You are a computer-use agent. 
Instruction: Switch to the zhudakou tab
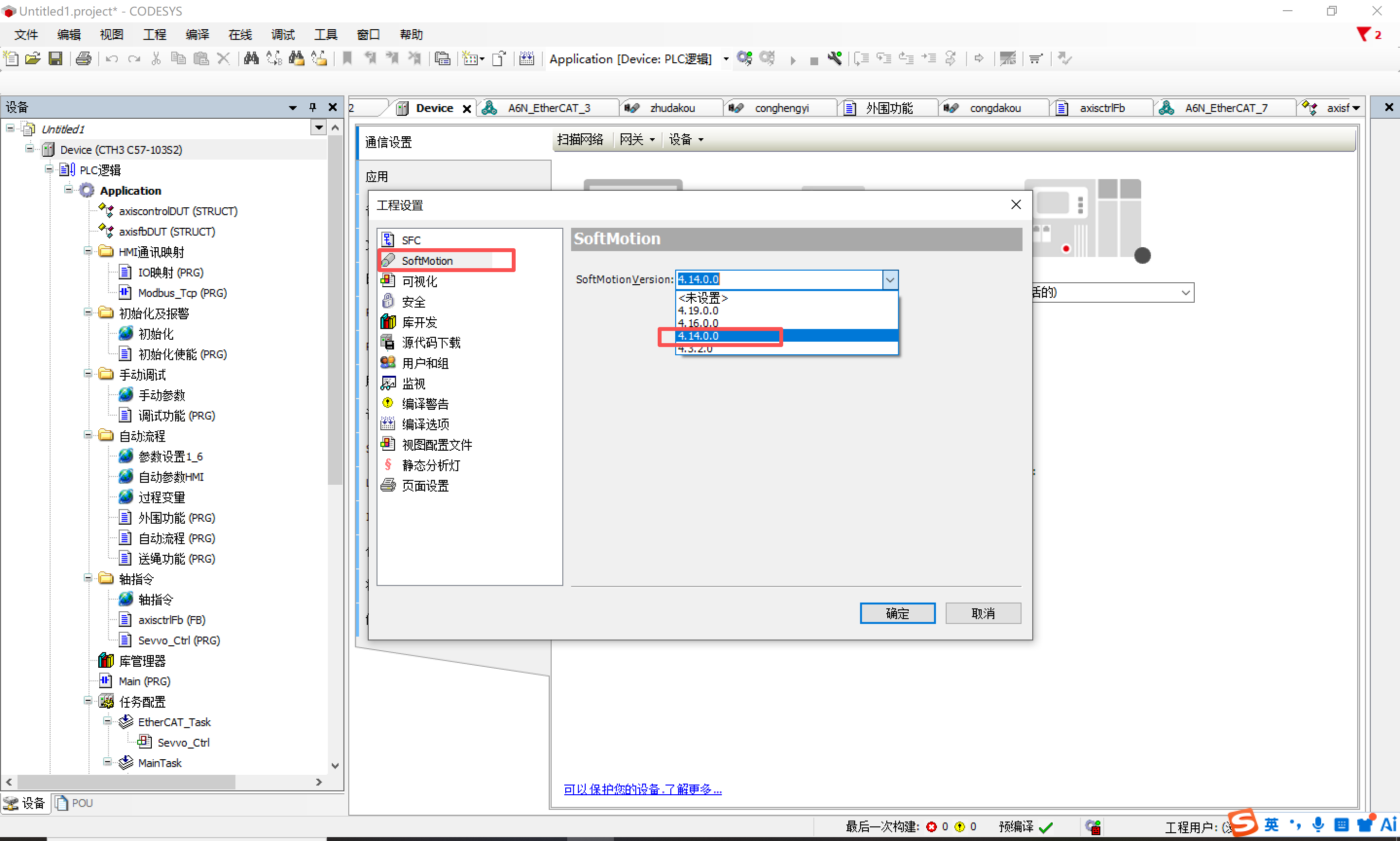click(671, 108)
